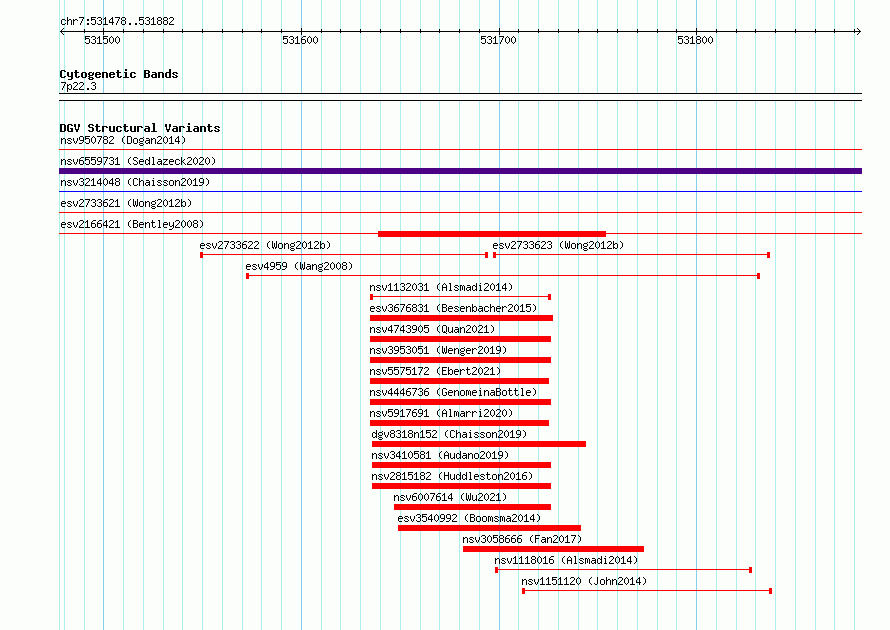This screenshot has width=890, height=630.
Task: Click the Cytogenetic Bands track title
Action: point(119,74)
